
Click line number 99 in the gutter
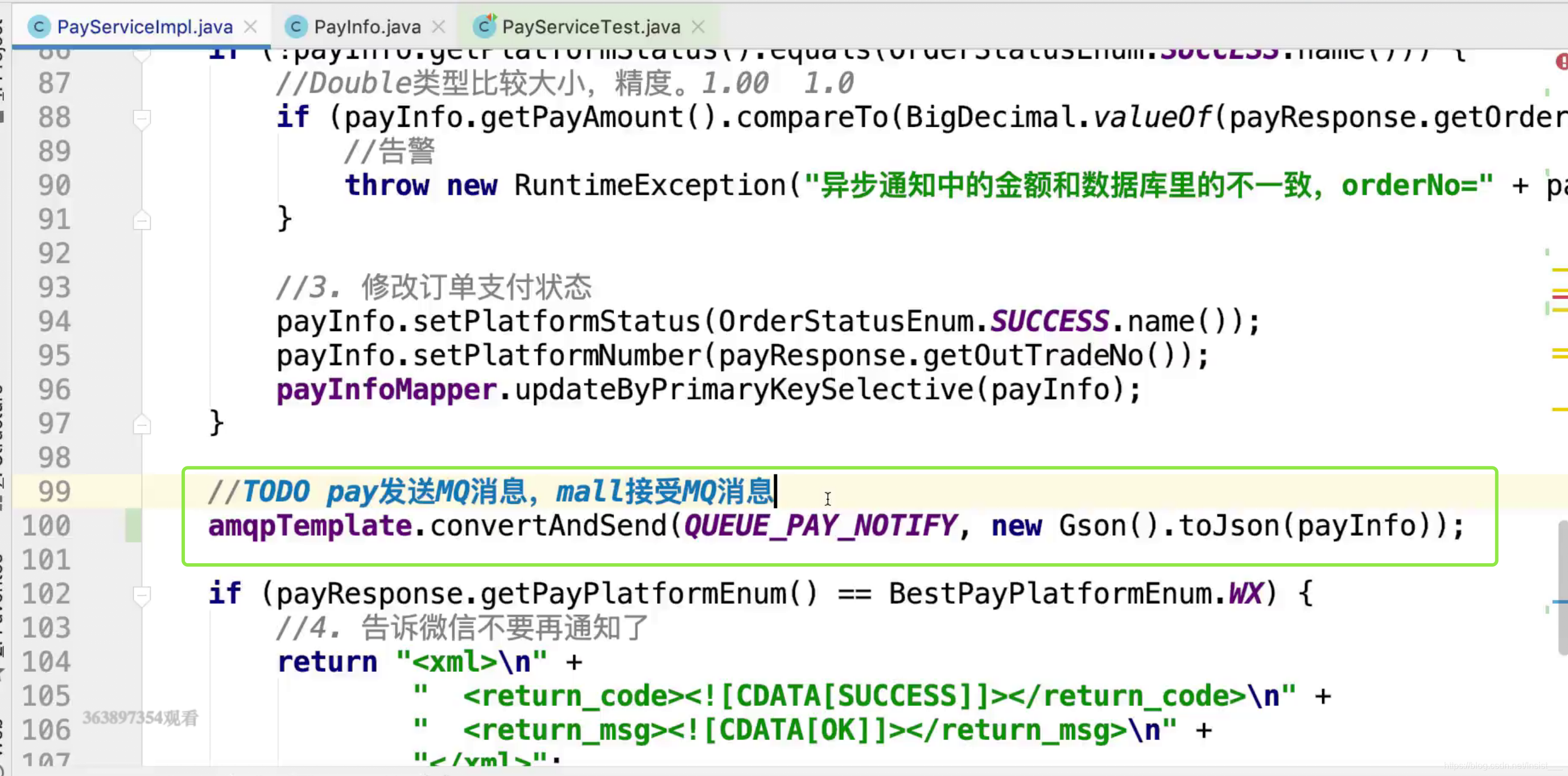click(x=54, y=491)
